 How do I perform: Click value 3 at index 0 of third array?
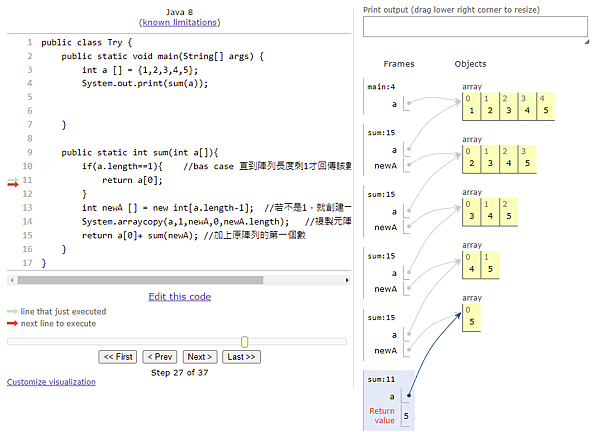coord(471,216)
